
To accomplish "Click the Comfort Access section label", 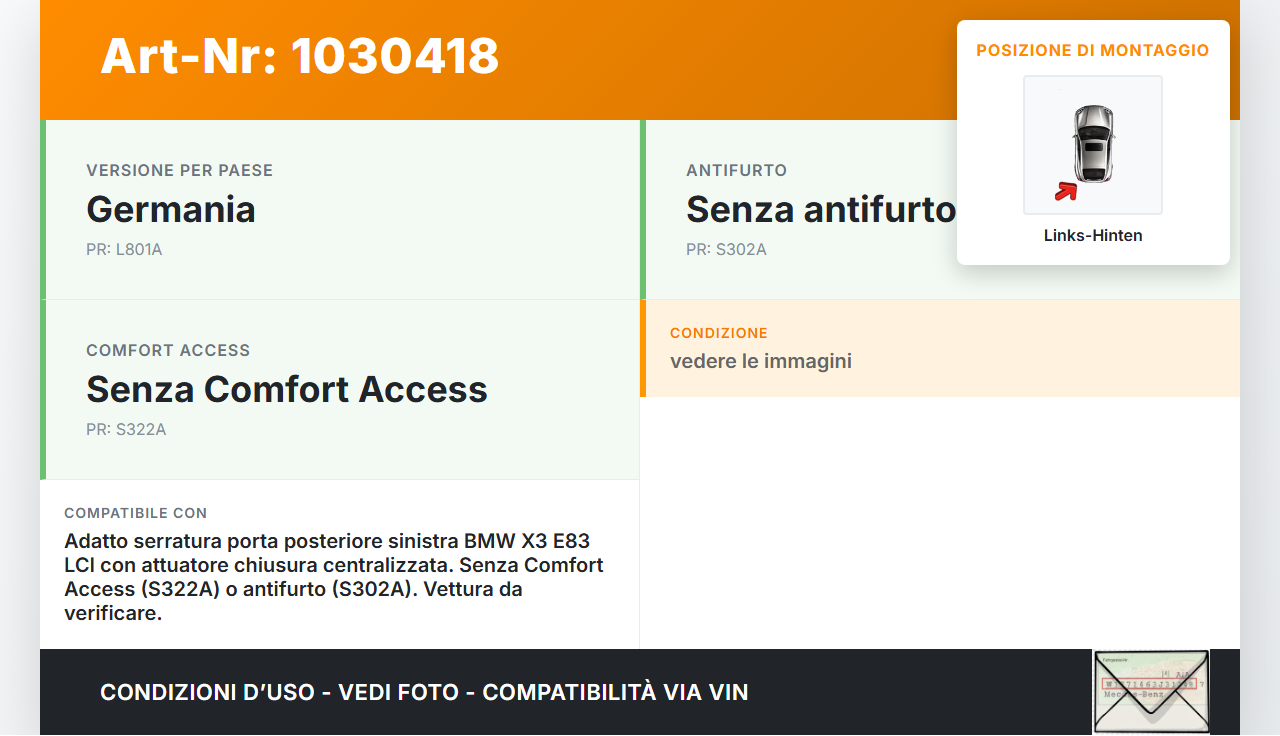I will coord(168,351).
